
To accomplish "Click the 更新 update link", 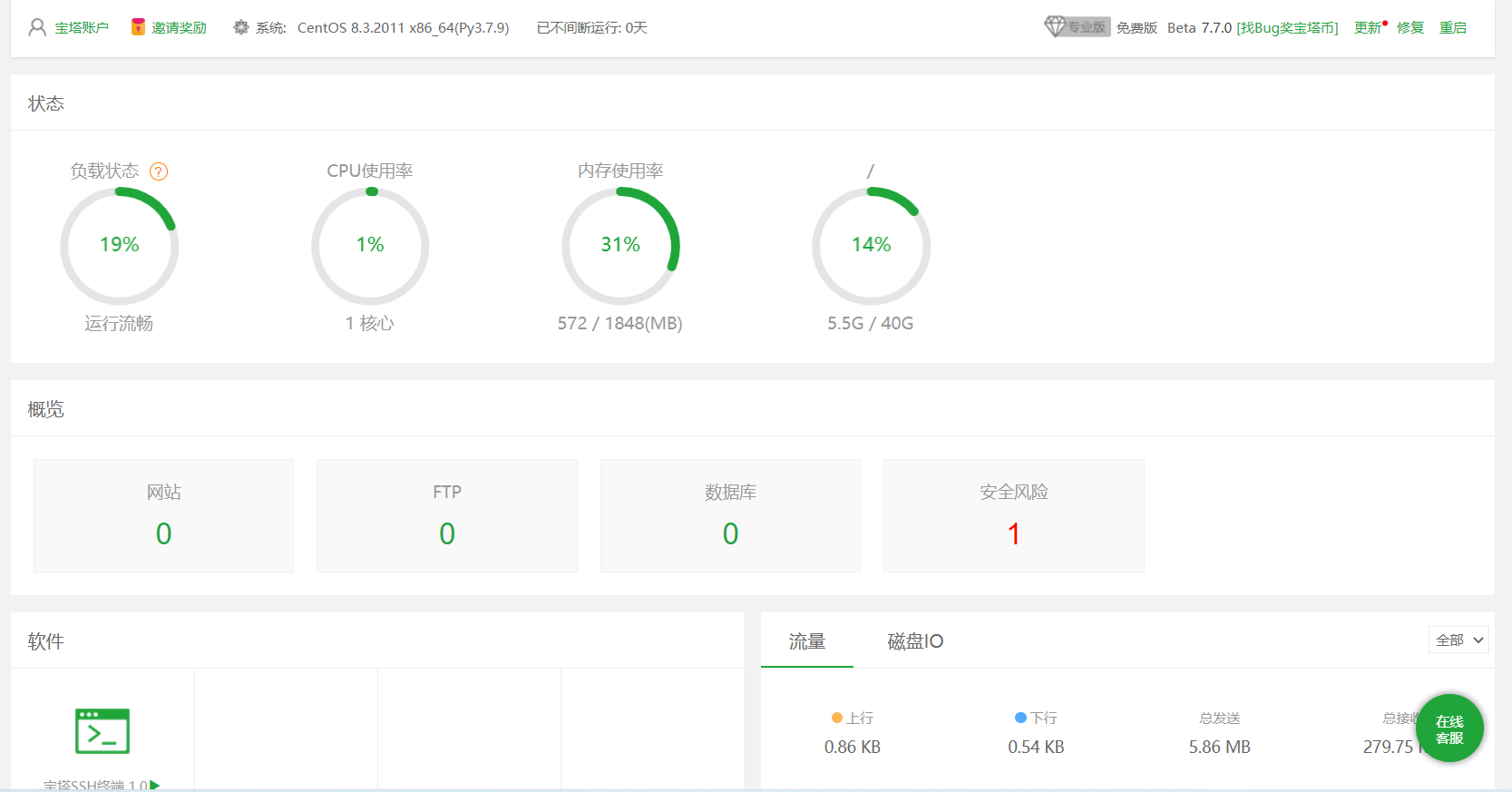I will (x=1367, y=27).
